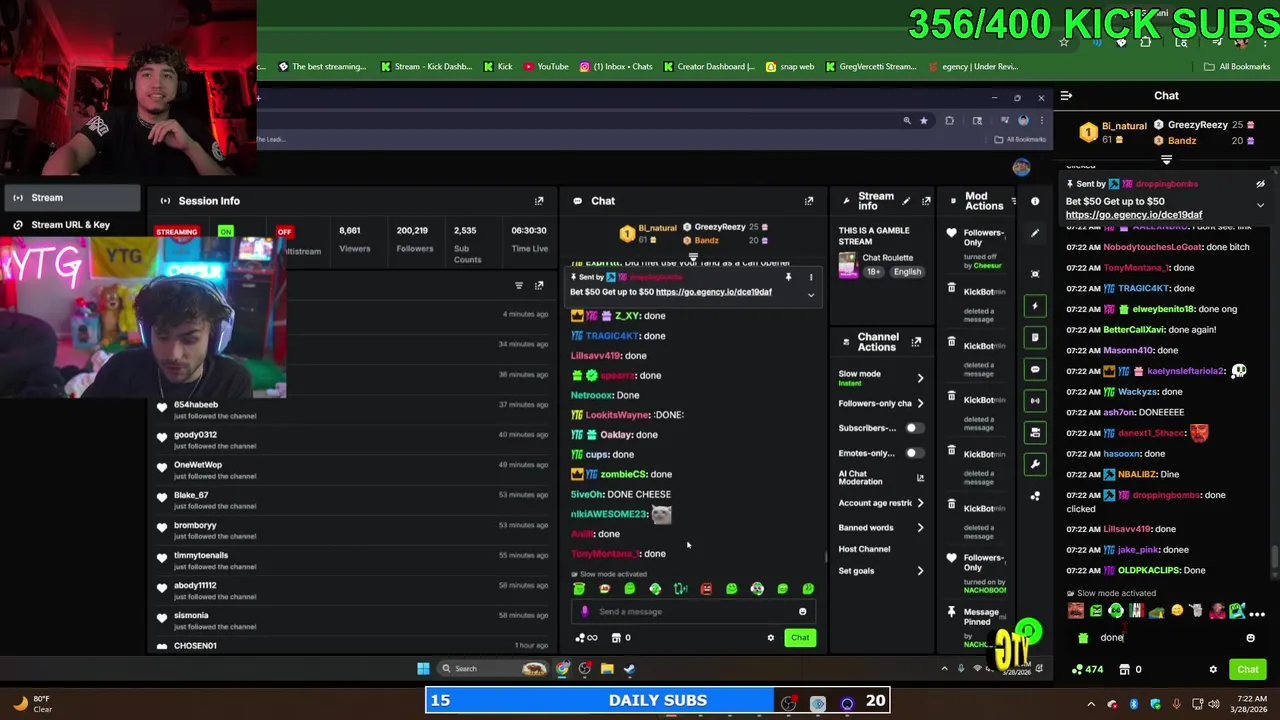Expand Slow mode settings
Screen dimensions: 1280x720
click(x=920, y=378)
